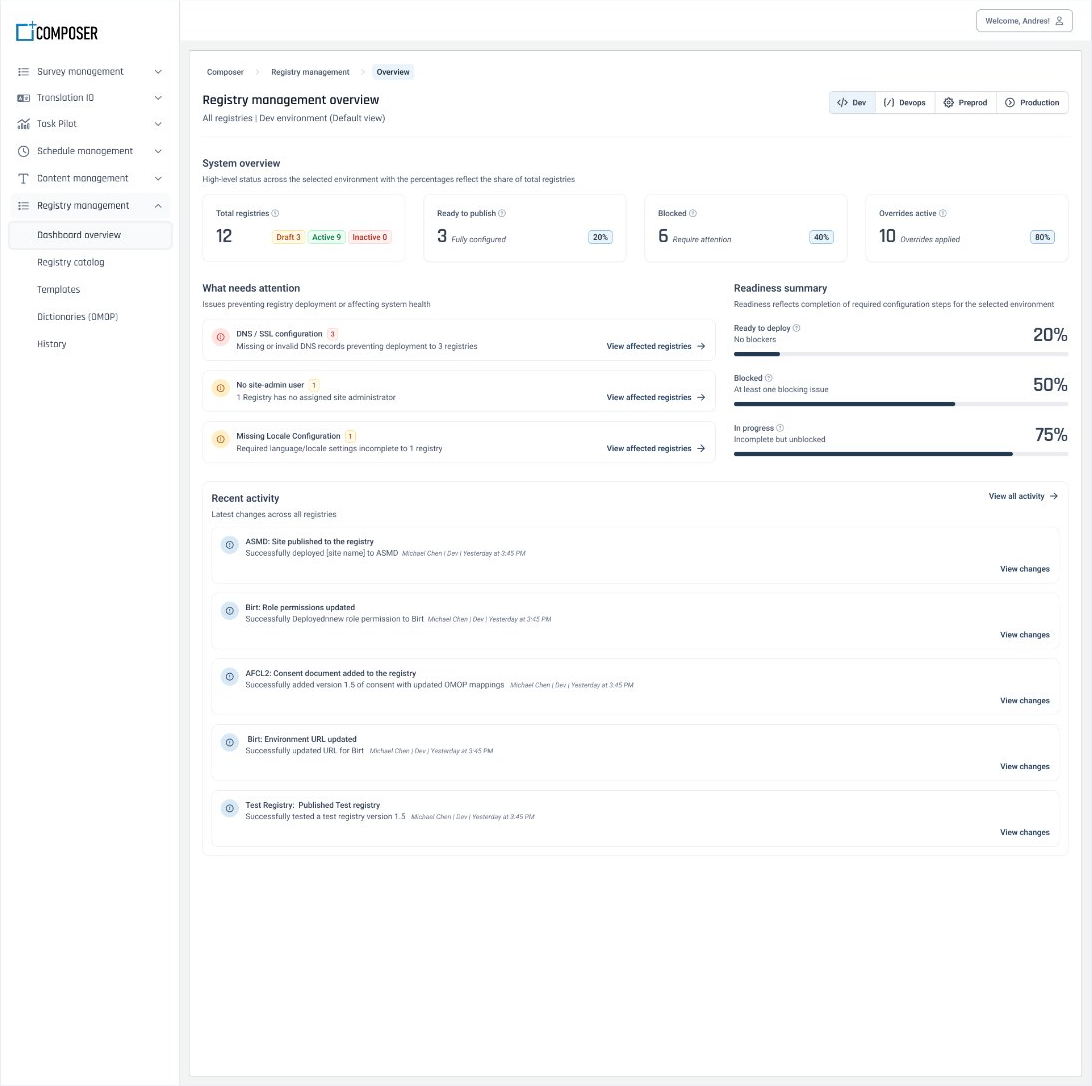
Task: Switch to Production environment tab
Action: point(1032,102)
